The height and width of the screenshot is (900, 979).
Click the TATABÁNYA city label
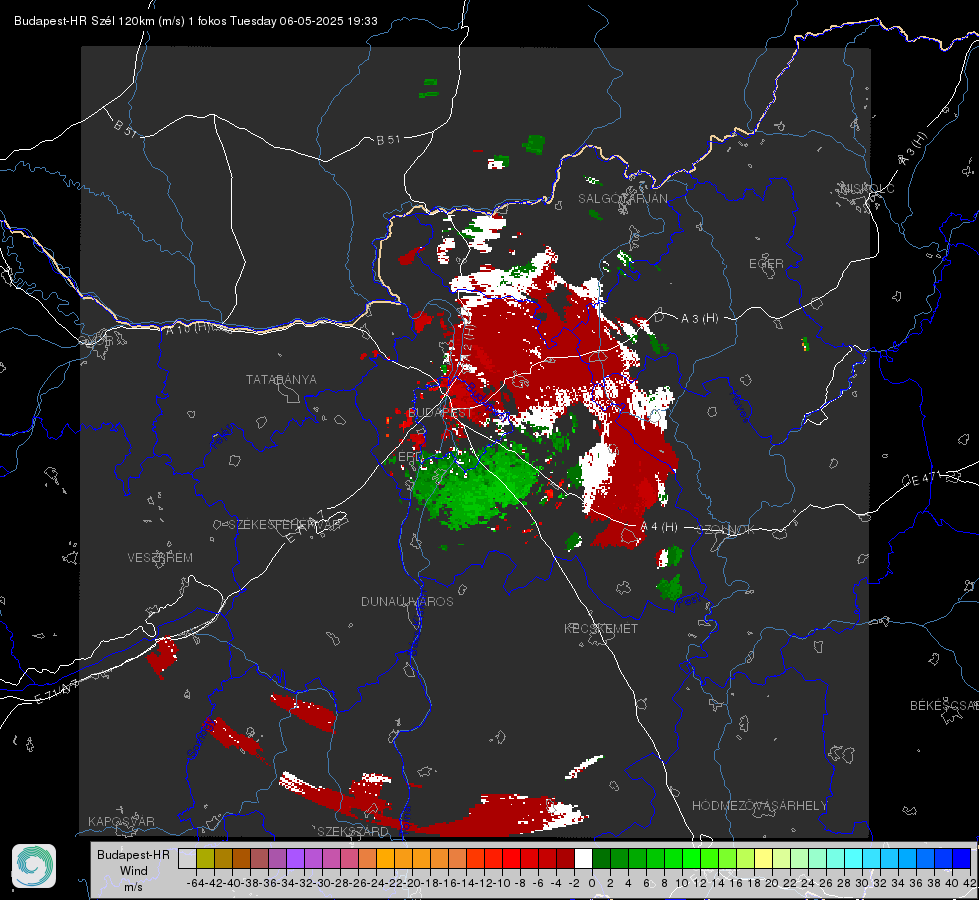(281, 380)
